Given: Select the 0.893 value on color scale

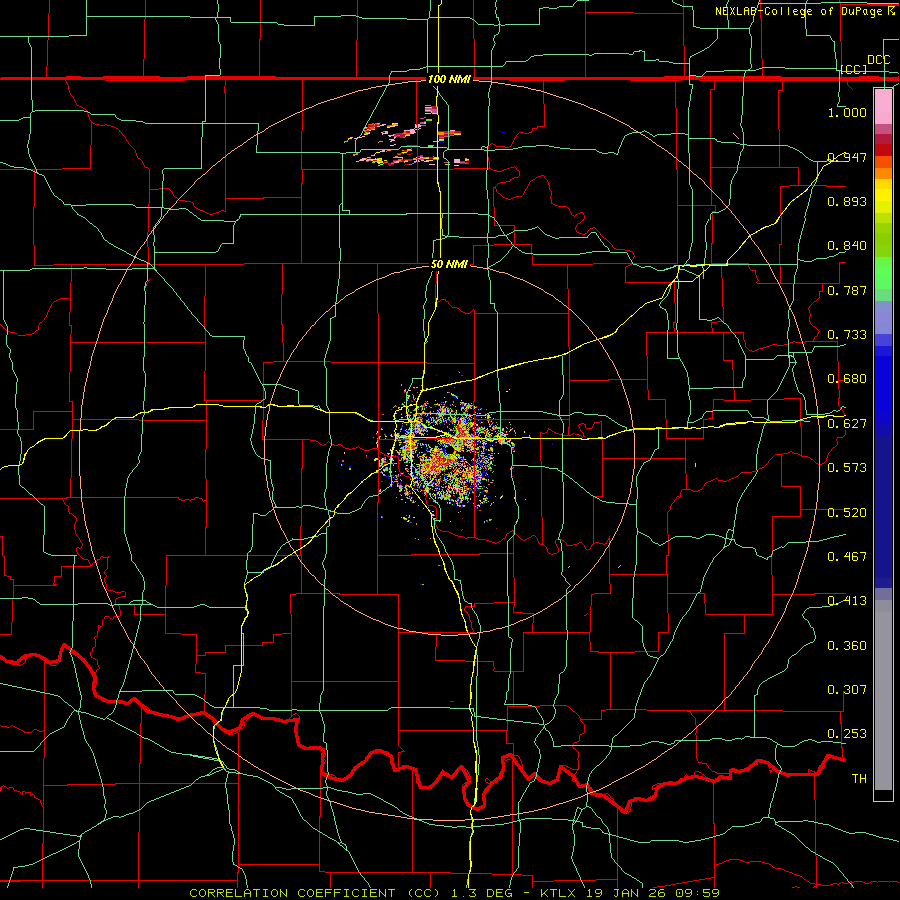Looking at the screenshot, I should (847, 201).
